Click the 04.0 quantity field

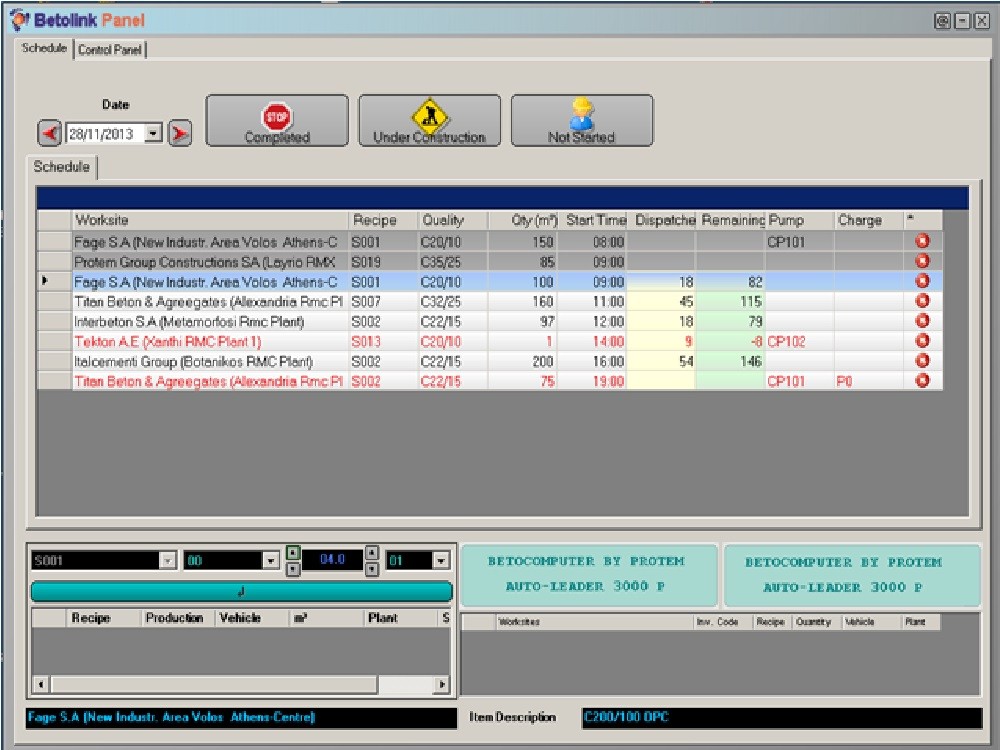[x=332, y=560]
